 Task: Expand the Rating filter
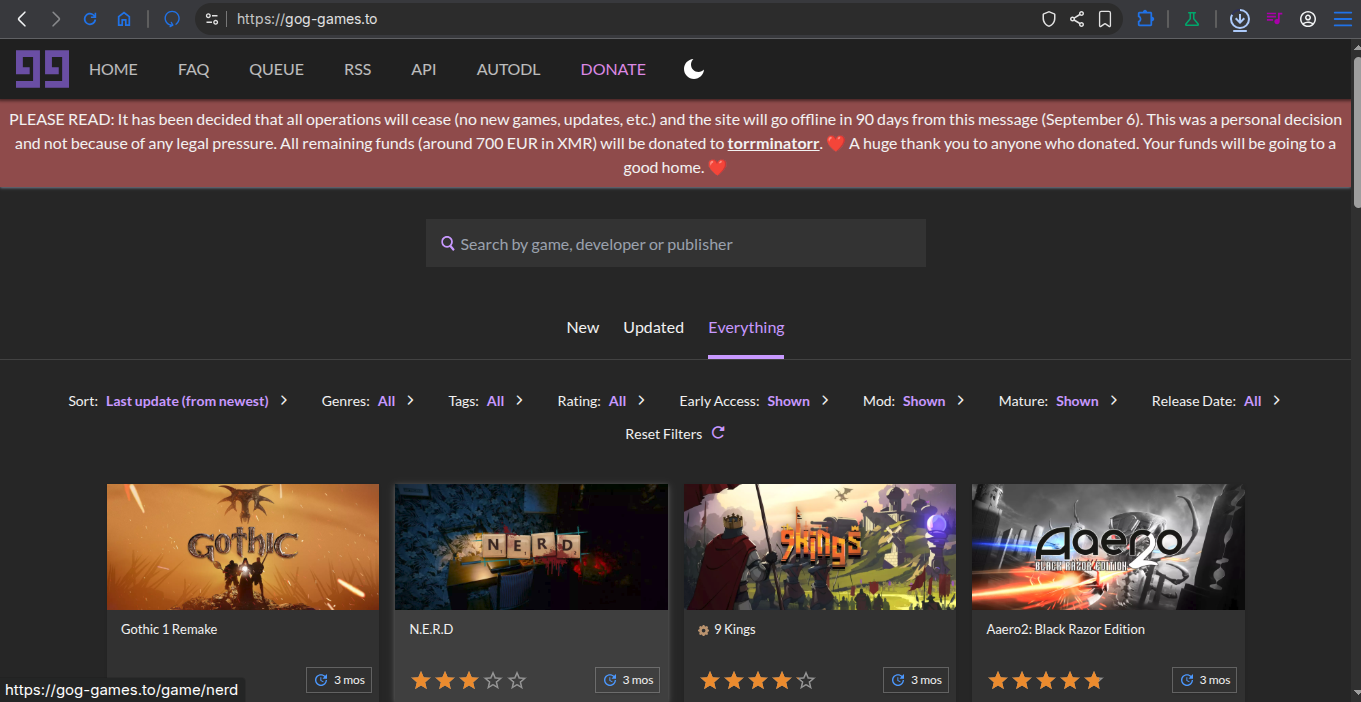click(x=601, y=401)
